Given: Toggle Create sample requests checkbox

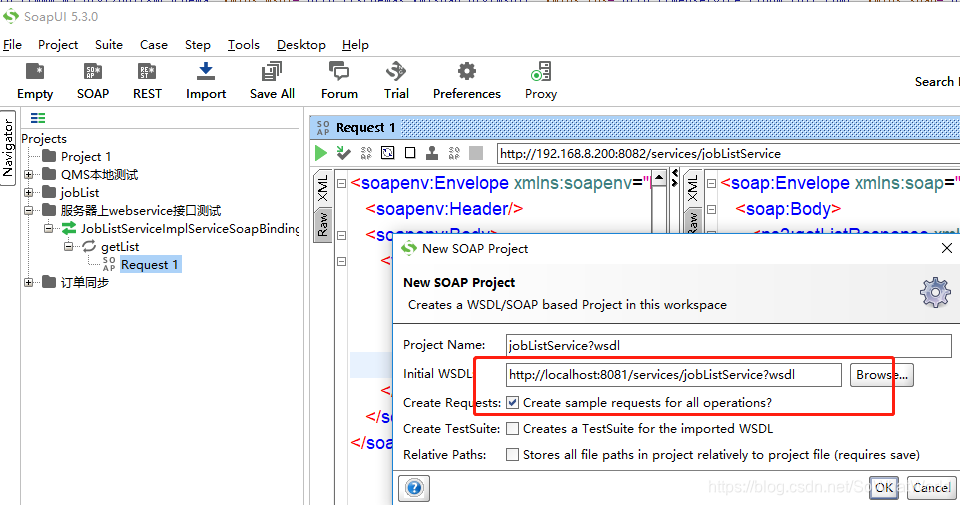Looking at the screenshot, I should coord(512,403).
